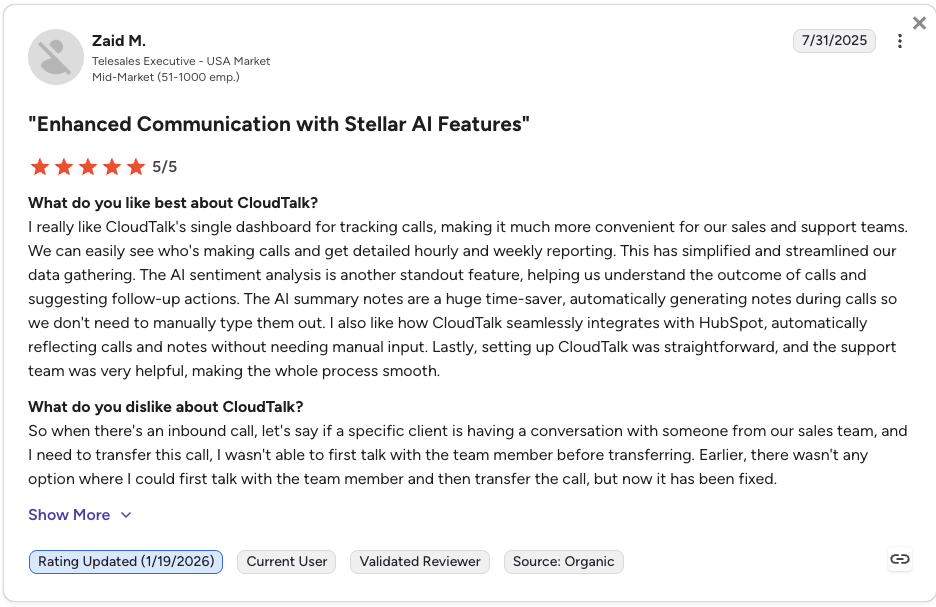Click the Source: Organic tag
936x607 pixels.
(x=564, y=562)
